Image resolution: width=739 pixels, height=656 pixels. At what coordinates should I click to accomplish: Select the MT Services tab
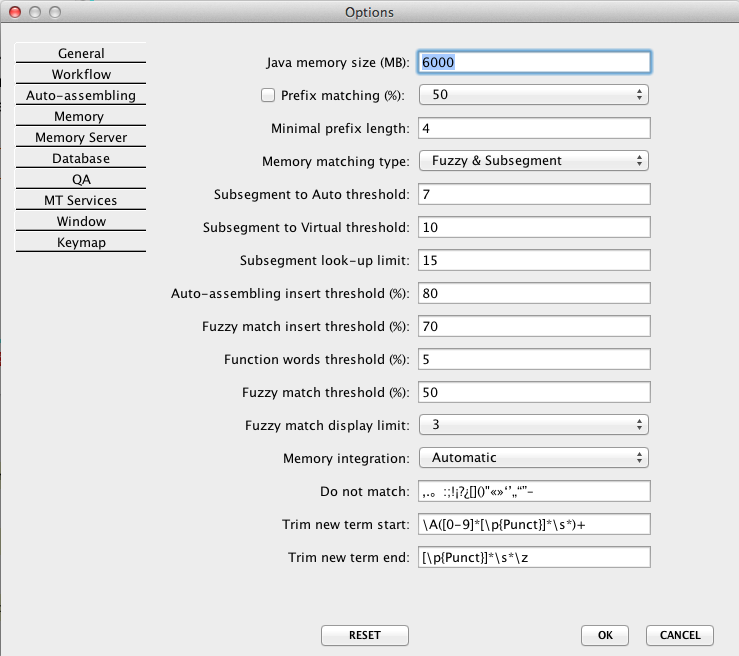pyautogui.click(x=81, y=201)
